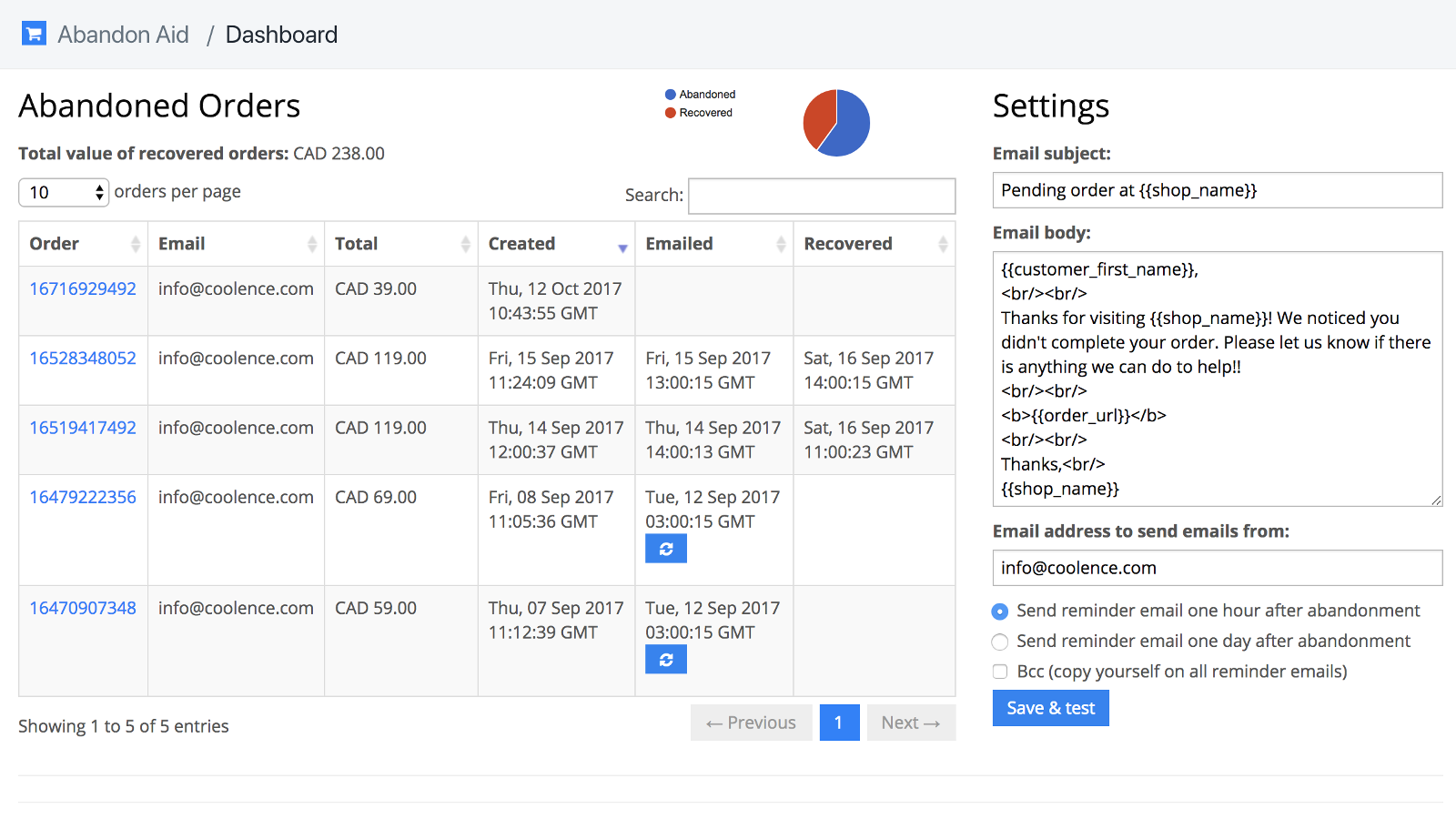Go to page 1 of results

(x=839, y=723)
